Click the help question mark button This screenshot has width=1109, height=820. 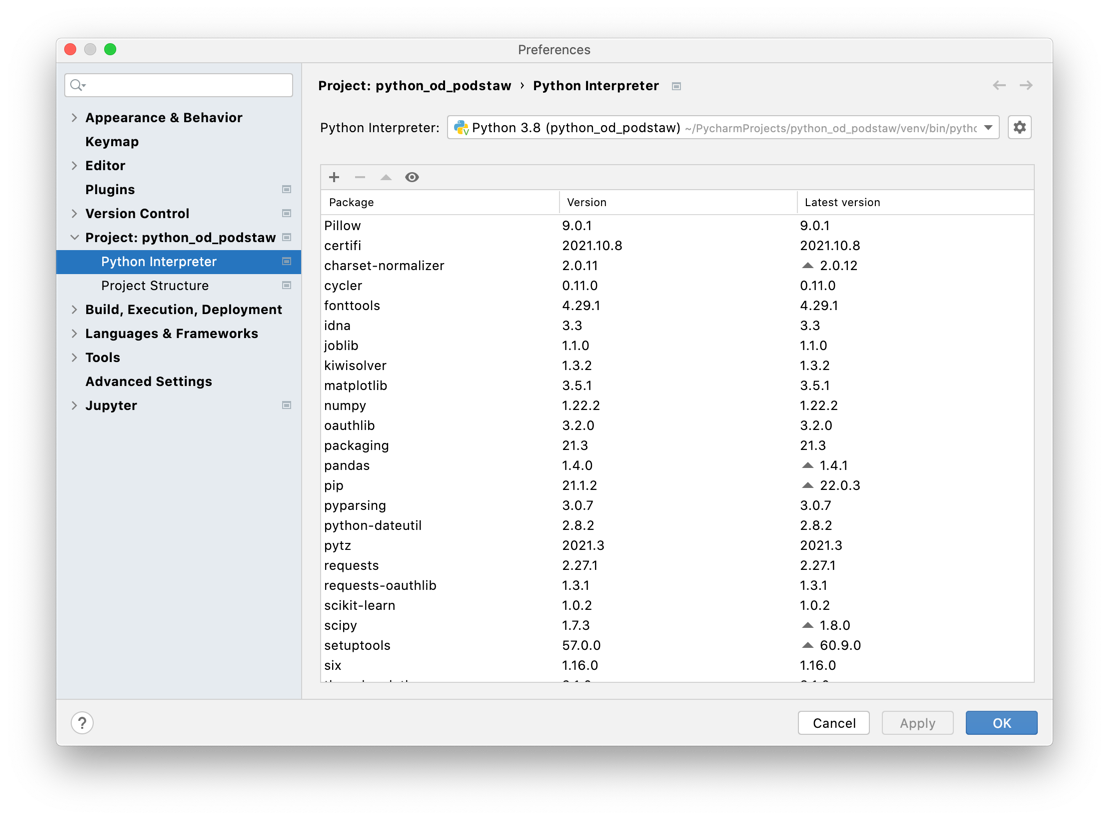pyautogui.click(x=82, y=723)
